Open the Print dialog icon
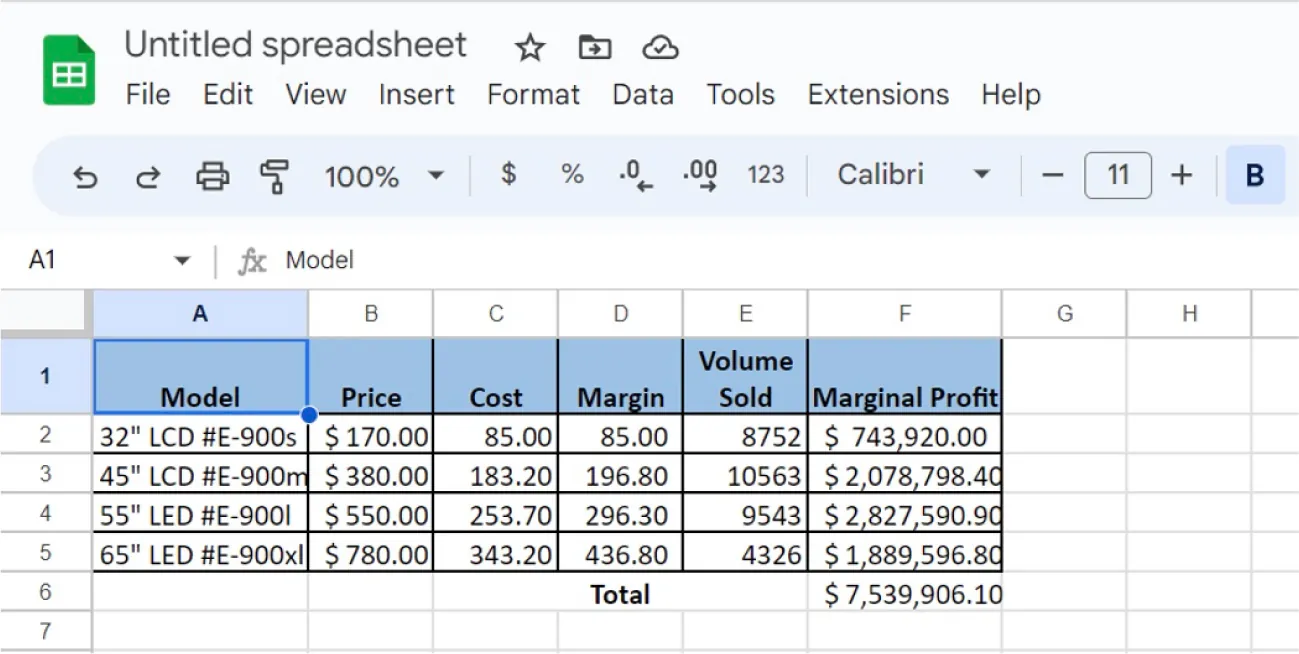The width and height of the screenshot is (1299, 654). (211, 176)
